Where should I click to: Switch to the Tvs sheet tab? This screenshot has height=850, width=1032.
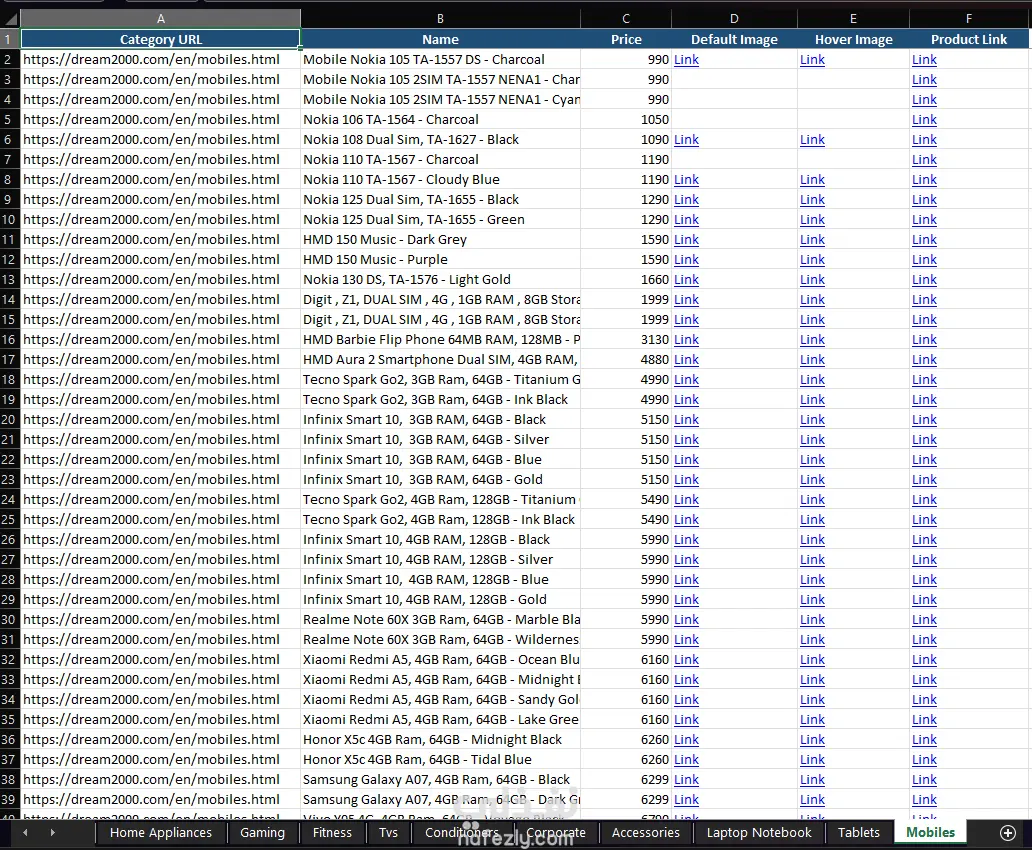[388, 832]
